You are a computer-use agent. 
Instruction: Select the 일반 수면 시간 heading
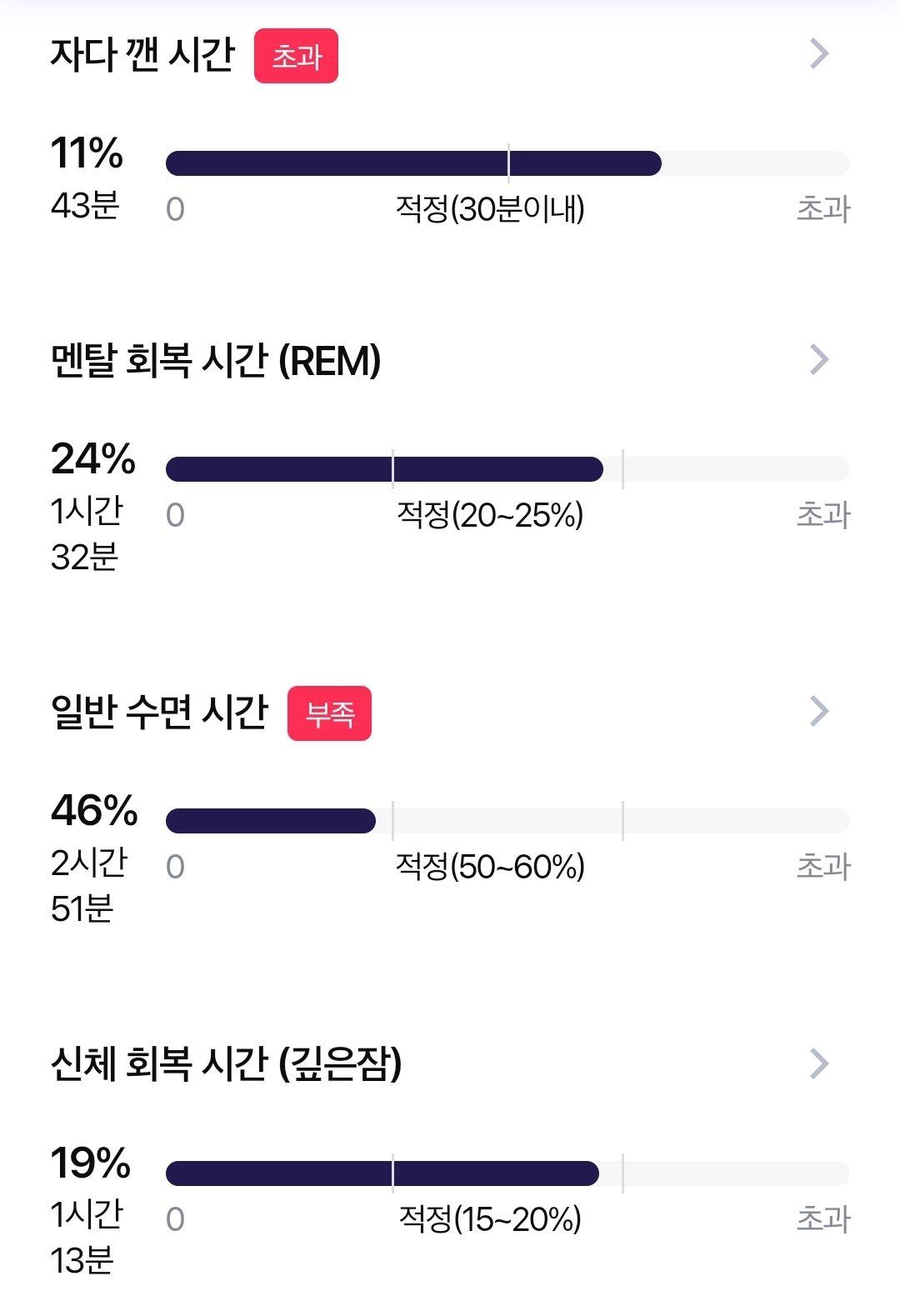tap(159, 712)
